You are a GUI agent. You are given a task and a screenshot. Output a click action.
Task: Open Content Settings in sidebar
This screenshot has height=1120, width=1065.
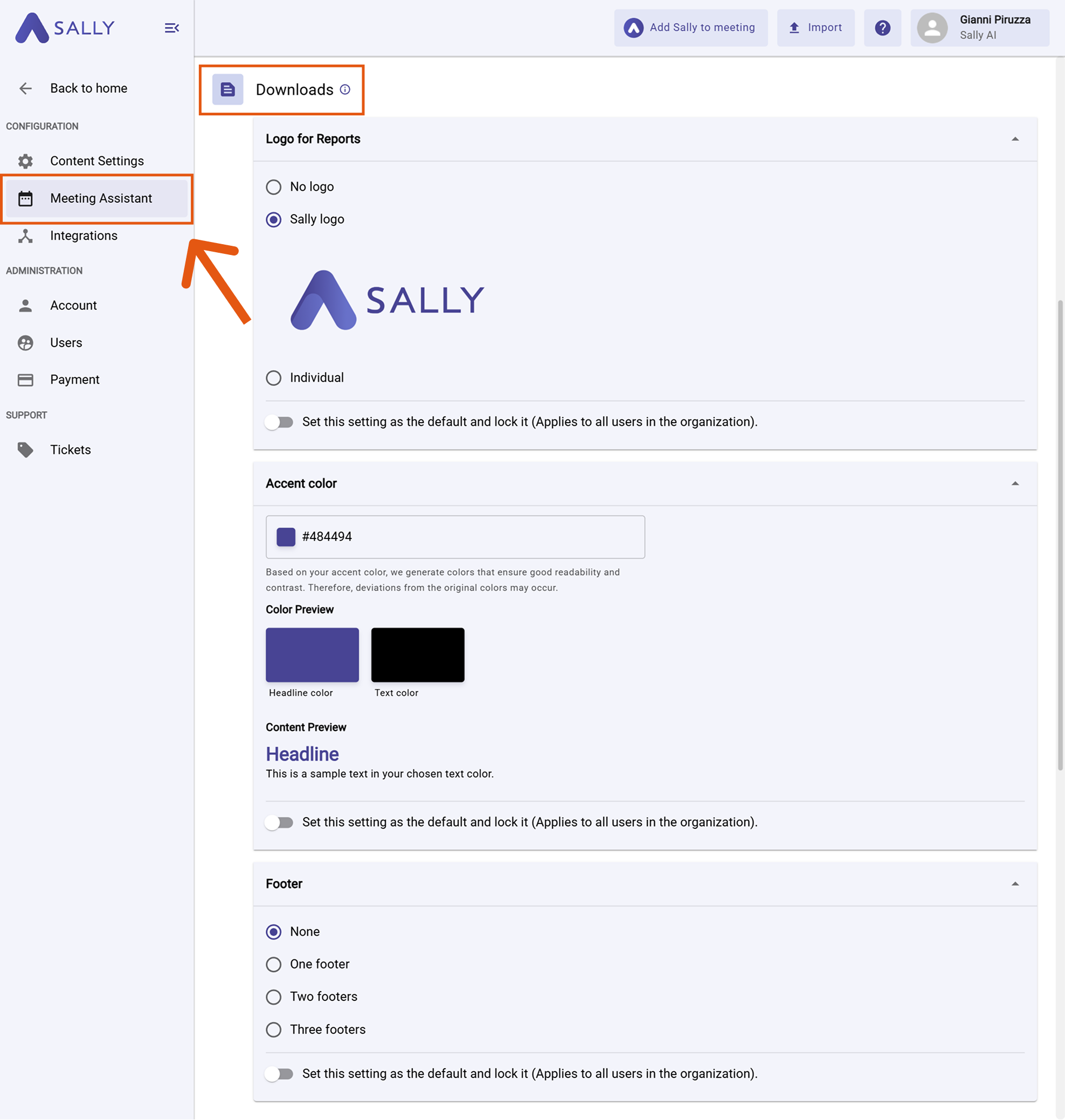(x=96, y=161)
